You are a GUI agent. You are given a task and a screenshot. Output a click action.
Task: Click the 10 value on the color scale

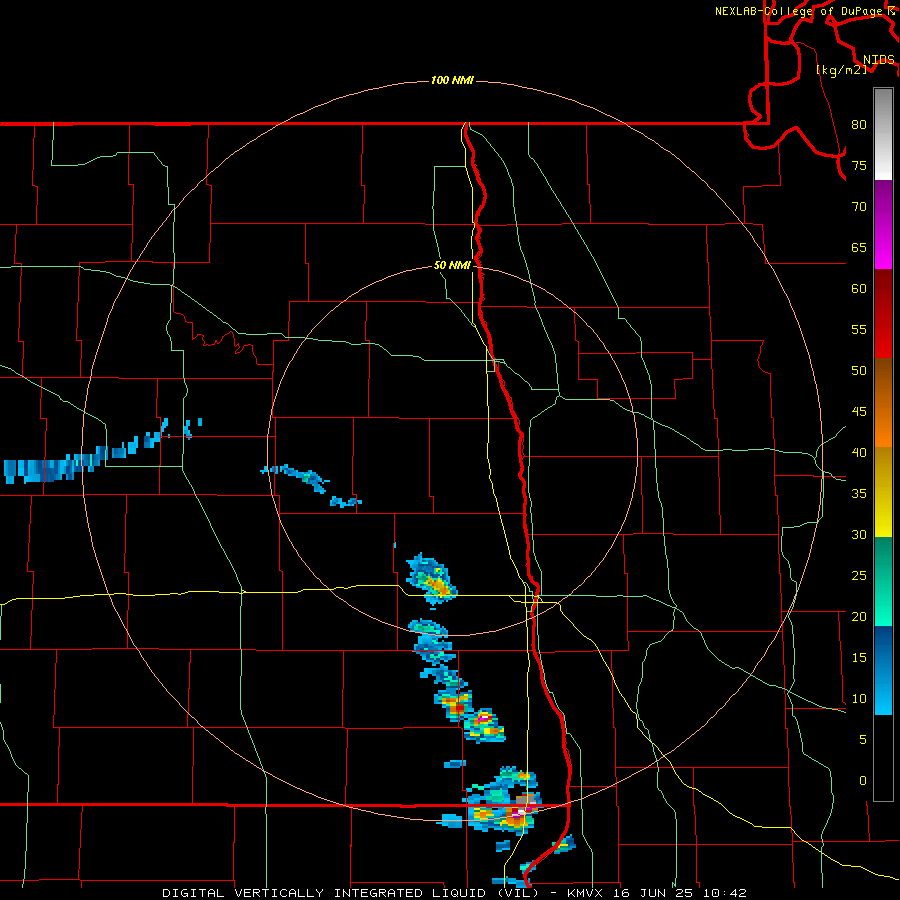coord(859,699)
